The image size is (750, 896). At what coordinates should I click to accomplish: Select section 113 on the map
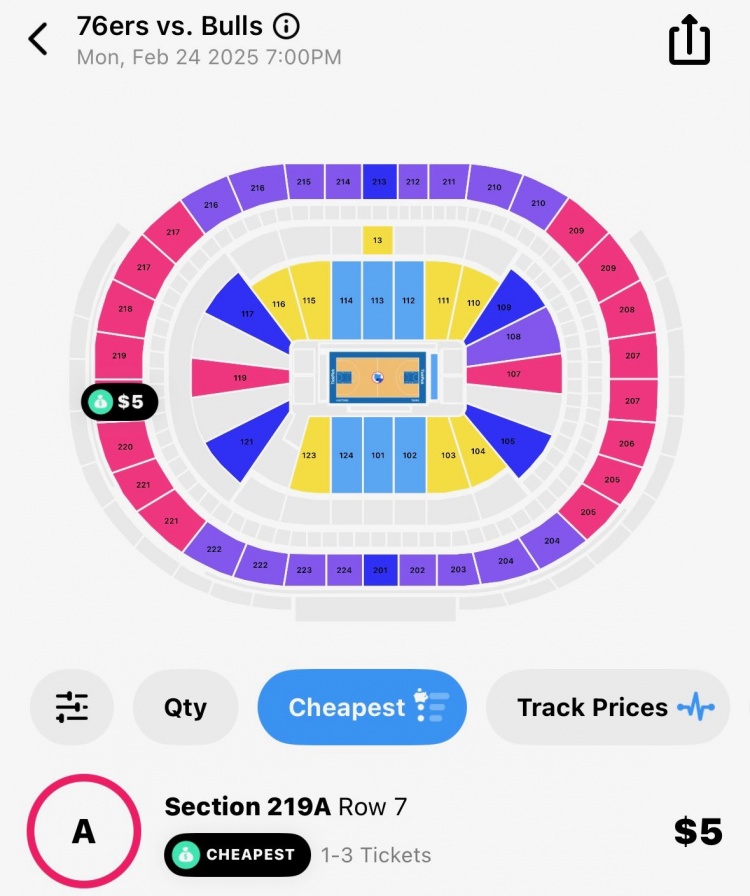pos(377,300)
